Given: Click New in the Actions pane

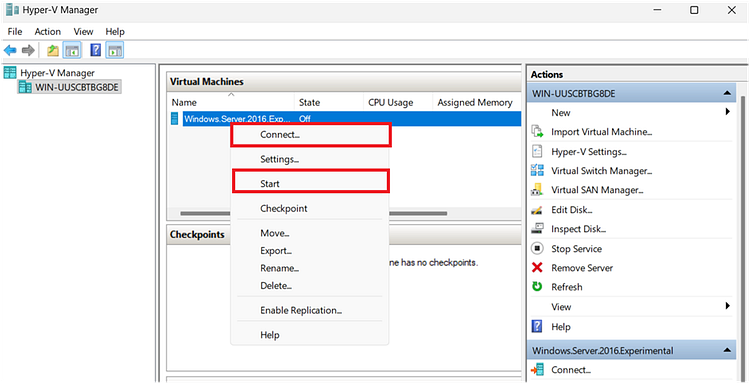Looking at the screenshot, I should [x=561, y=112].
